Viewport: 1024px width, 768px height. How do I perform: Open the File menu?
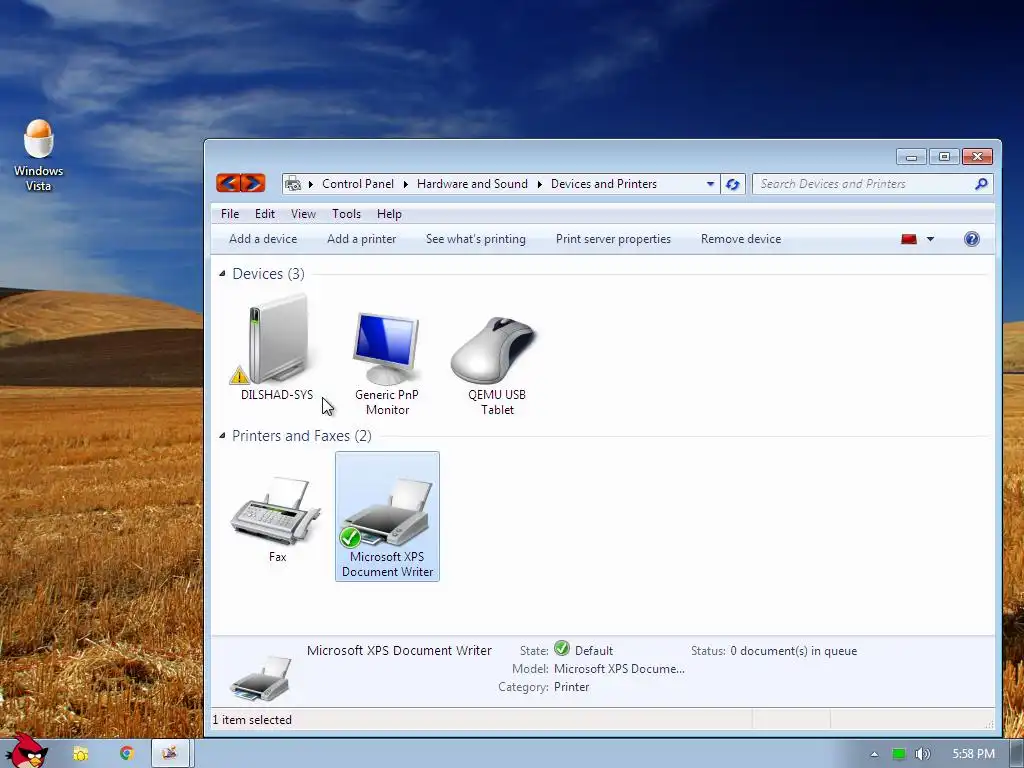coord(230,214)
